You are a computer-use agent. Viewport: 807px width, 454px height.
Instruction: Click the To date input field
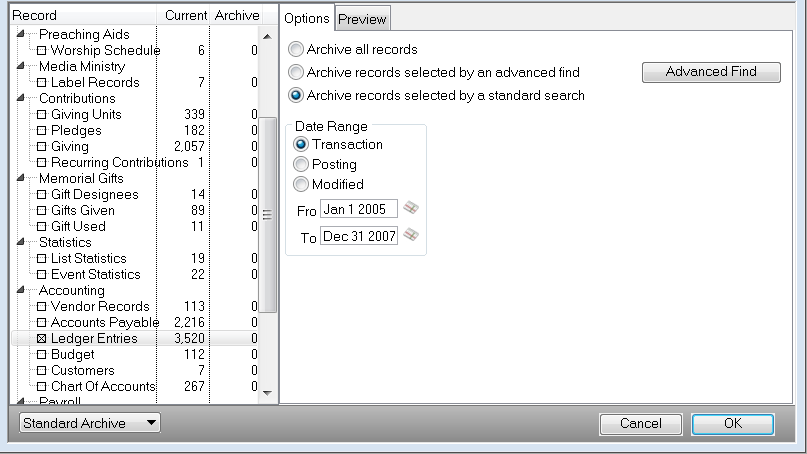click(358, 237)
